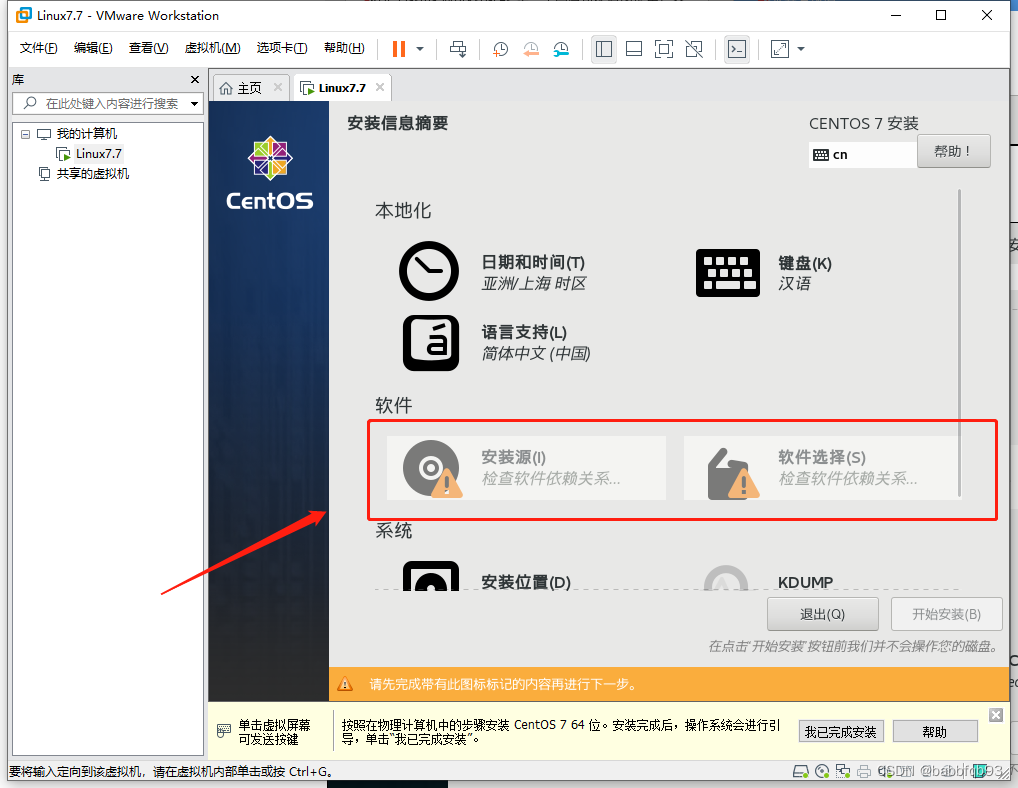1018x788 pixels.
Task: Close the 主页 tab
Action: (278, 87)
